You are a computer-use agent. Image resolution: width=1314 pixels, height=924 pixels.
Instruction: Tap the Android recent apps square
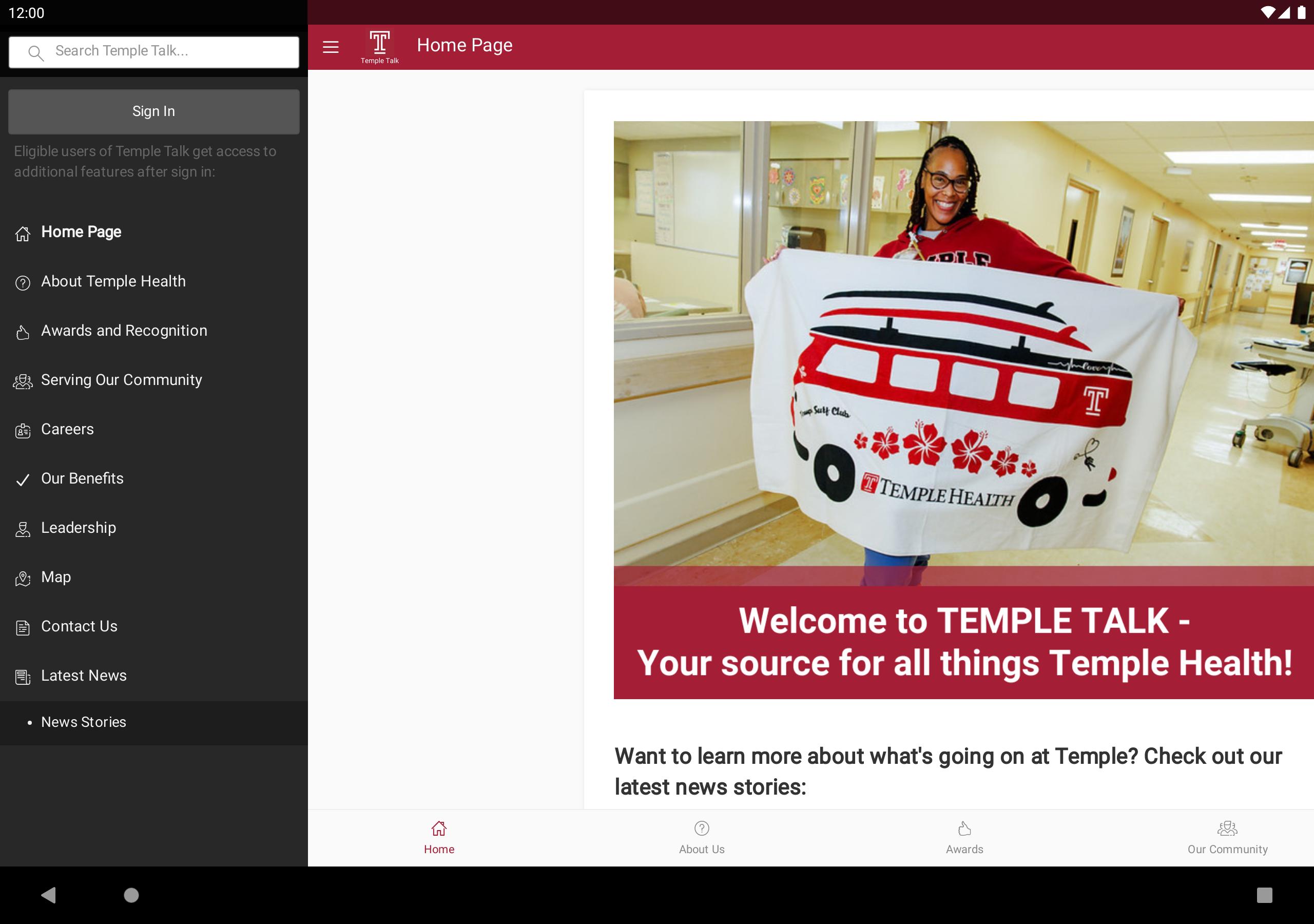pyautogui.click(x=1264, y=895)
